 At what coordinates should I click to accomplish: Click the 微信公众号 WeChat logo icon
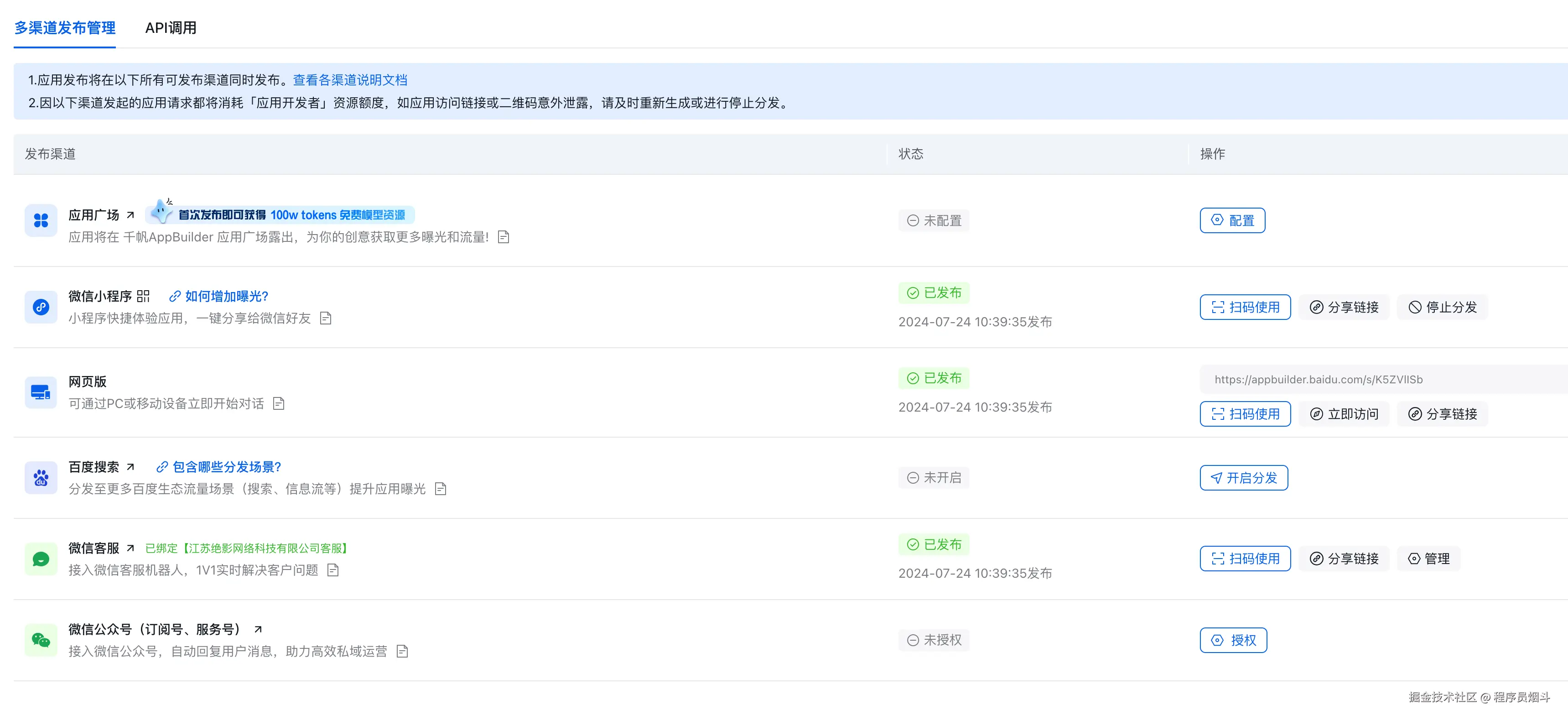(41, 640)
